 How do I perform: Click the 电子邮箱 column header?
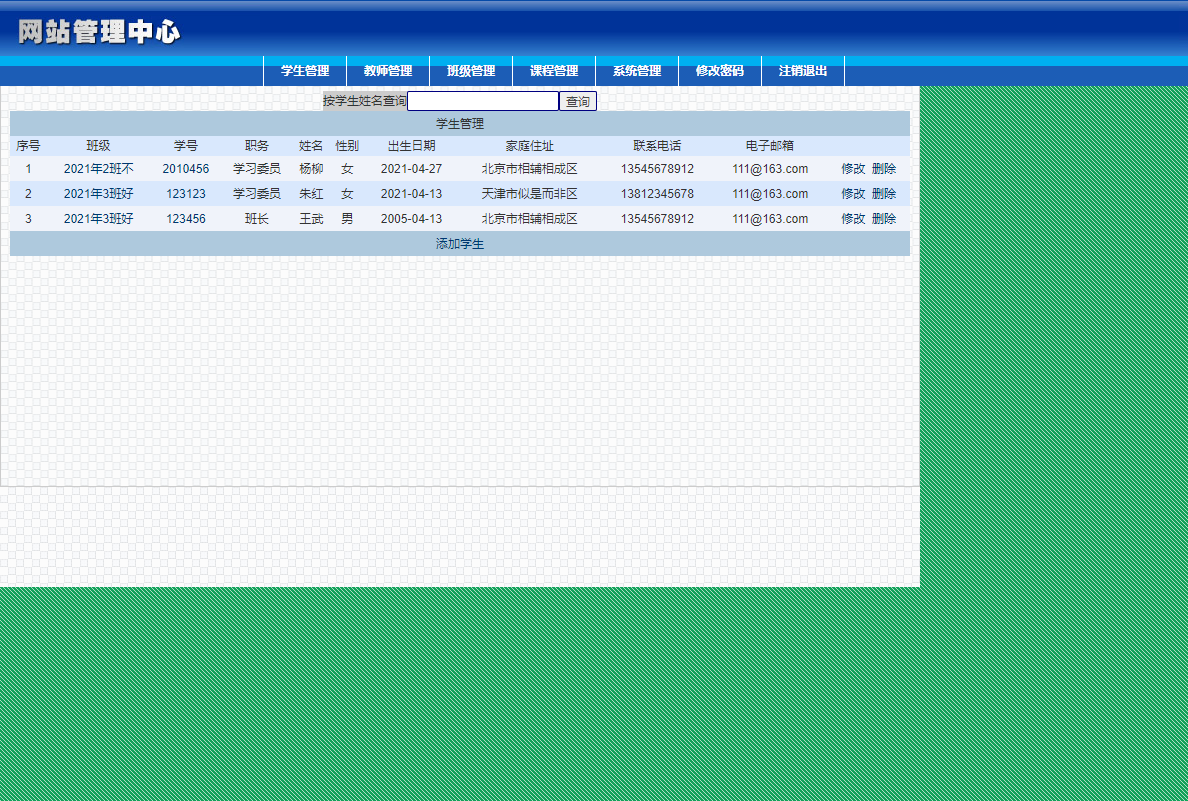[x=770, y=145]
